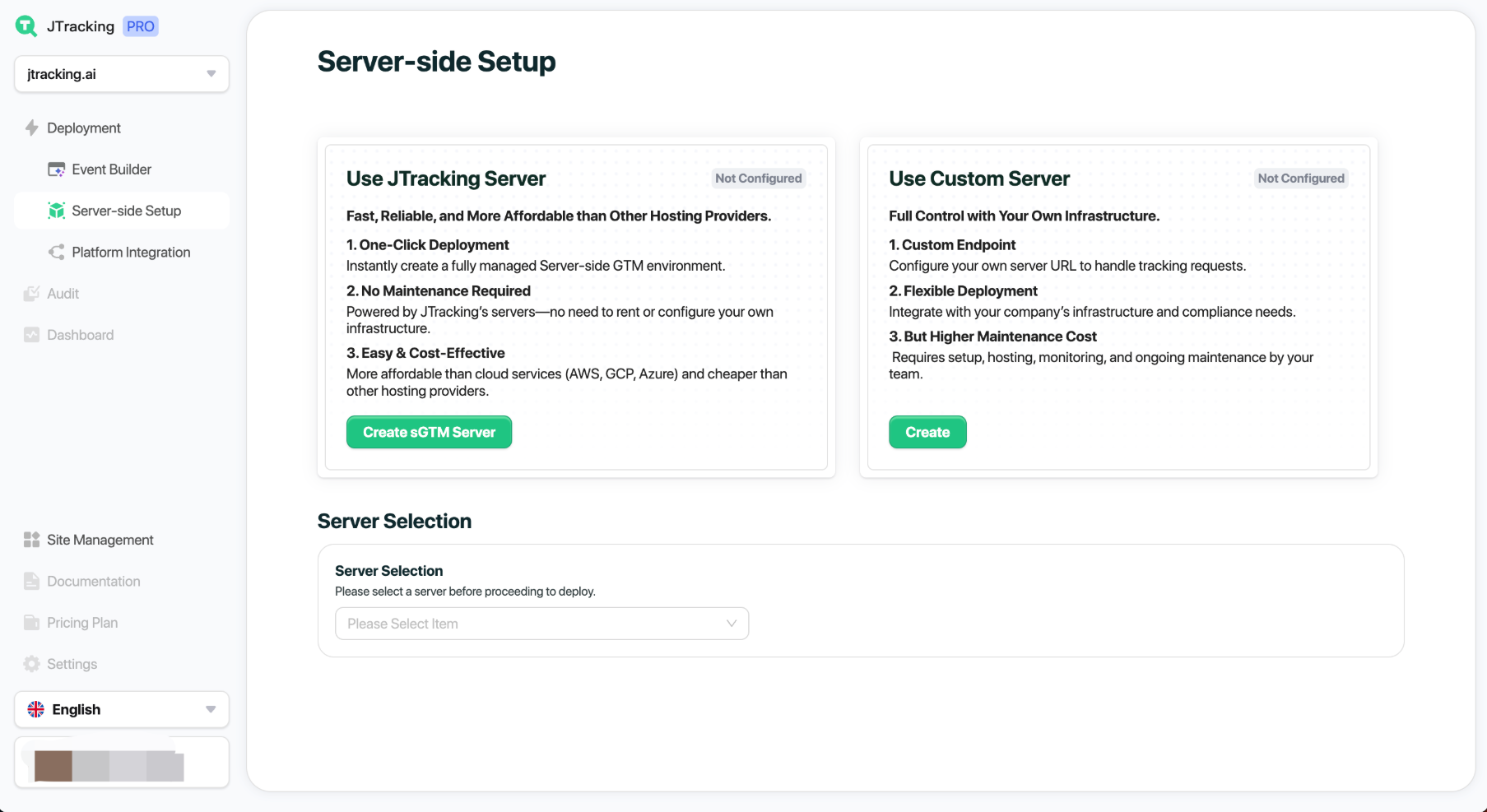Click the Server-side Setup cube icon
This screenshot has width=1487, height=812.
(57, 211)
